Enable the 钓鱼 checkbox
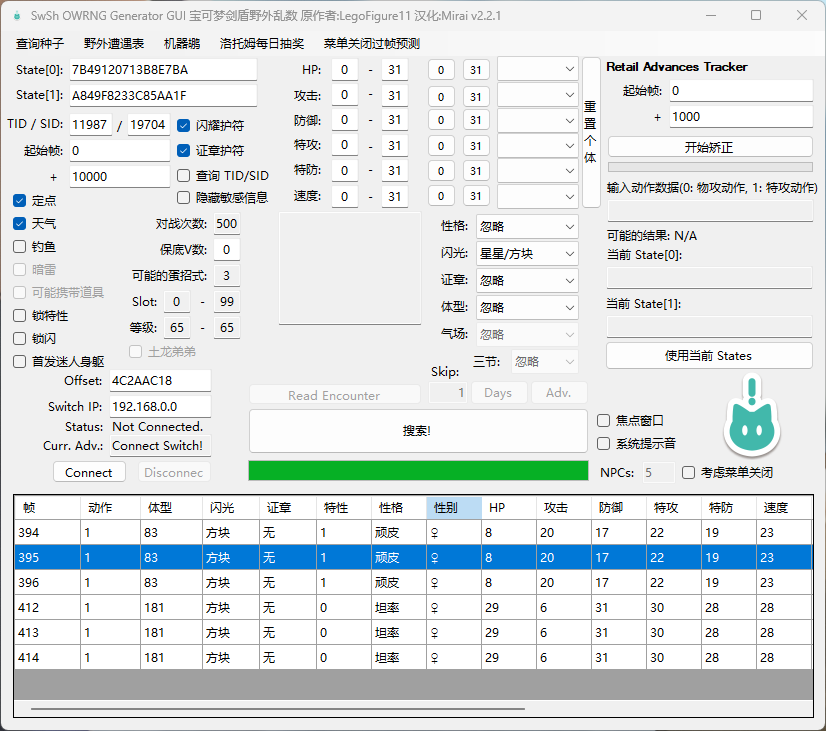The height and width of the screenshot is (731, 826). (20, 246)
